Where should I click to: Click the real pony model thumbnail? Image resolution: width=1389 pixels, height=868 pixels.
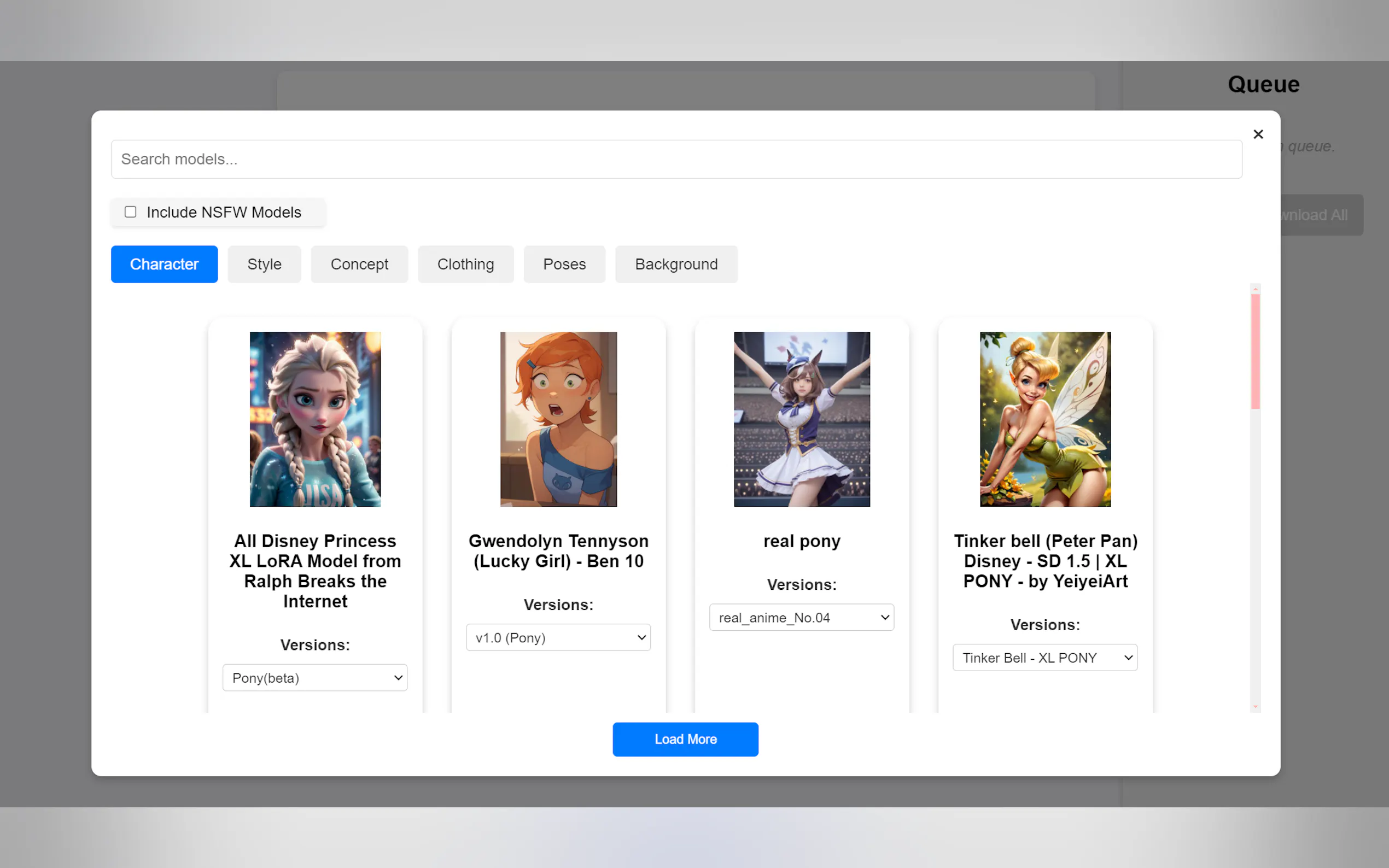[x=801, y=419]
